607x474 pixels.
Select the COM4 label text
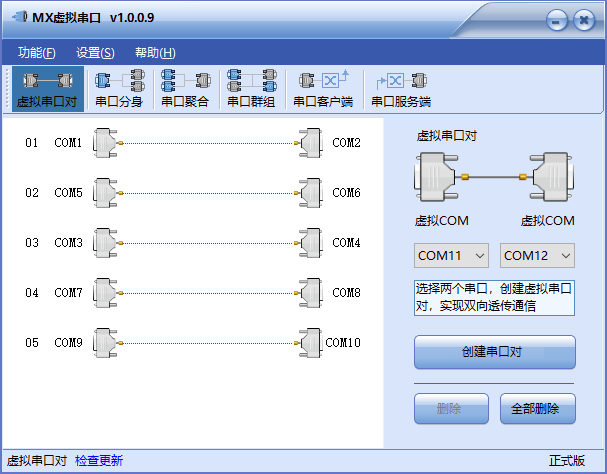pyautogui.click(x=346, y=243)
